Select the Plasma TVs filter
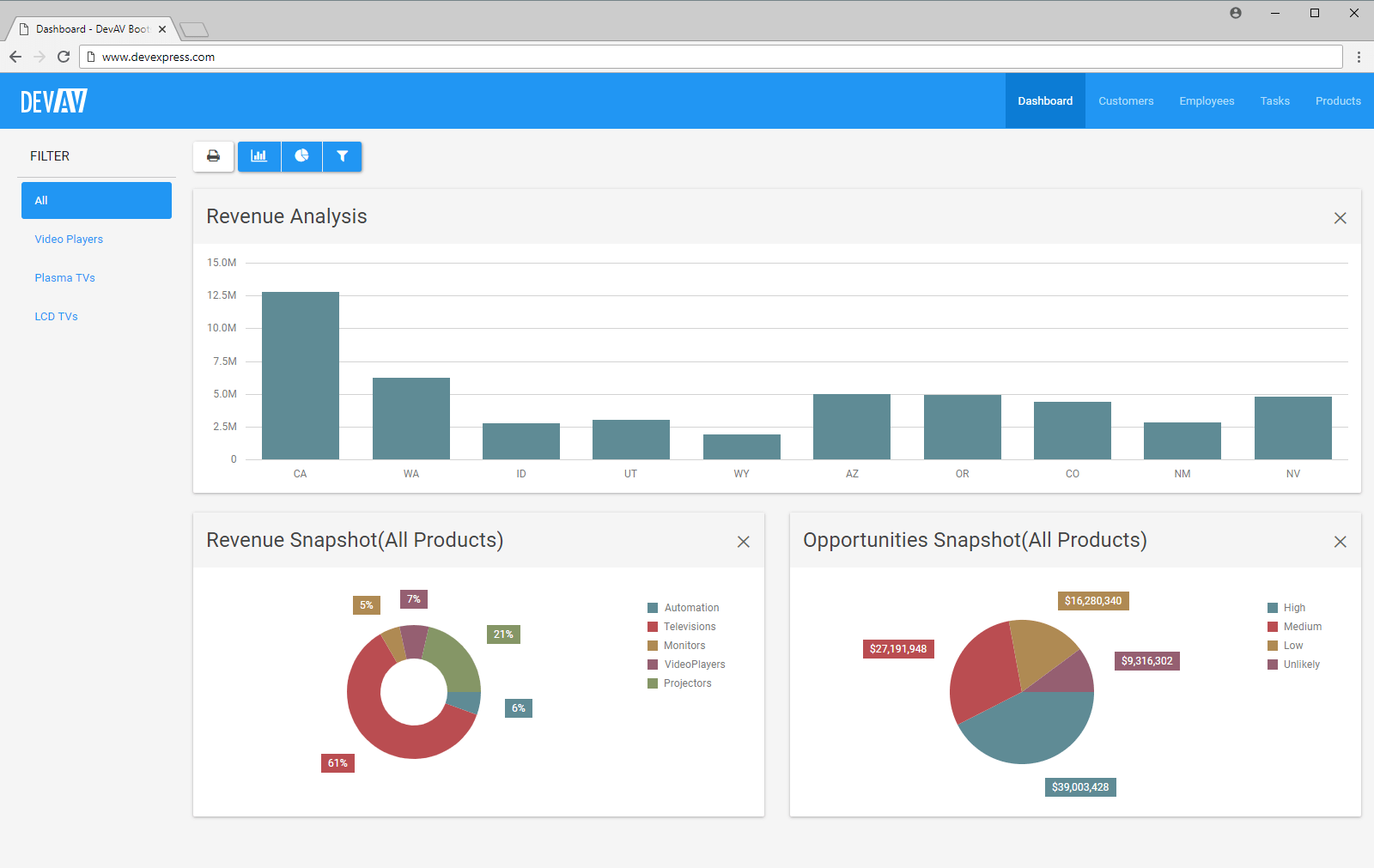The height and width of the screenshot is (868, 1374). click(x=64, y=277)
